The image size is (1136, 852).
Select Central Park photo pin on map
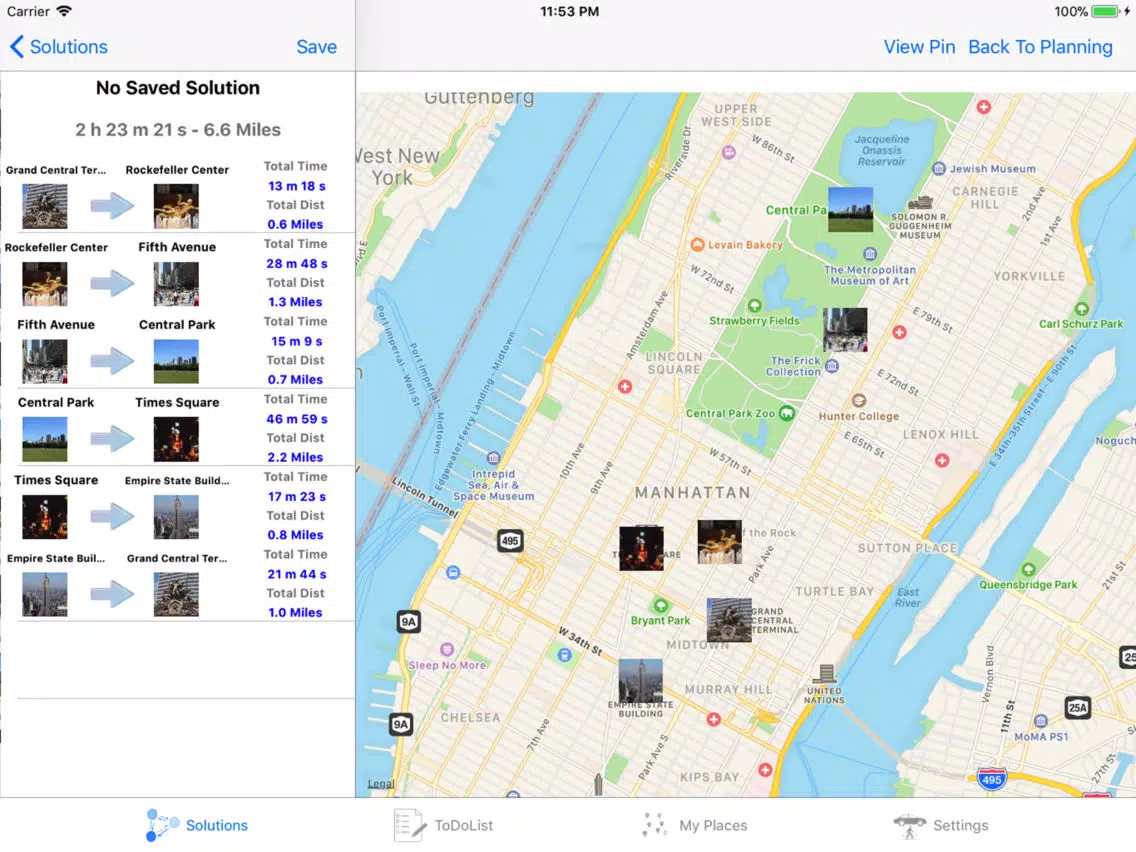851,209
